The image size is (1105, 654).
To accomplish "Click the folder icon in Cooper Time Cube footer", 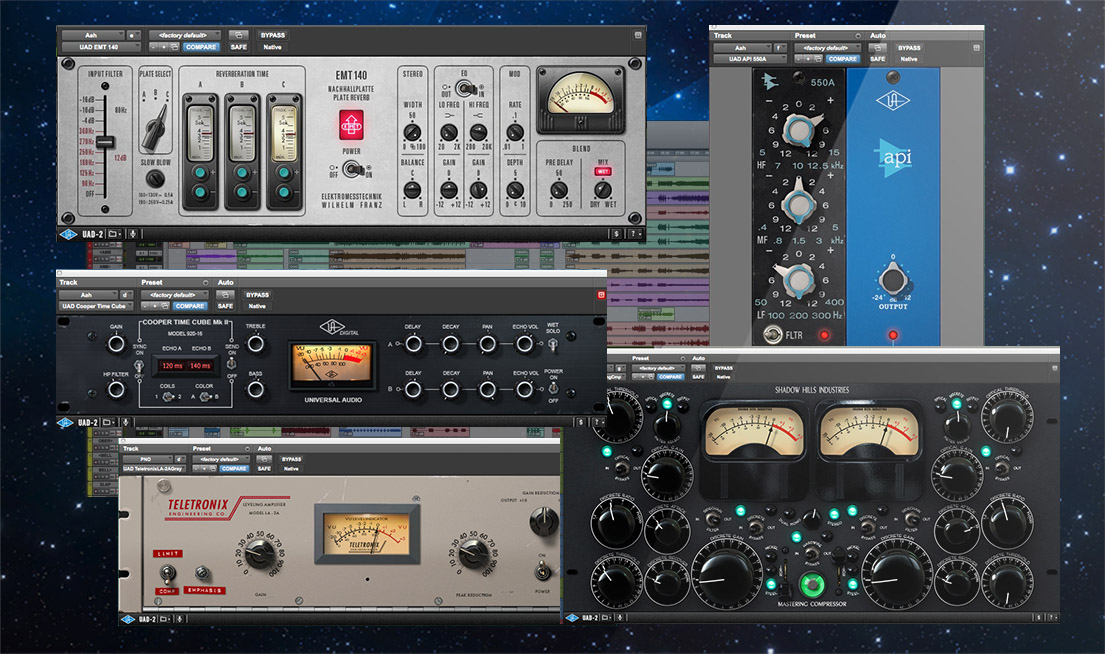I will click(x=109, y=422).
